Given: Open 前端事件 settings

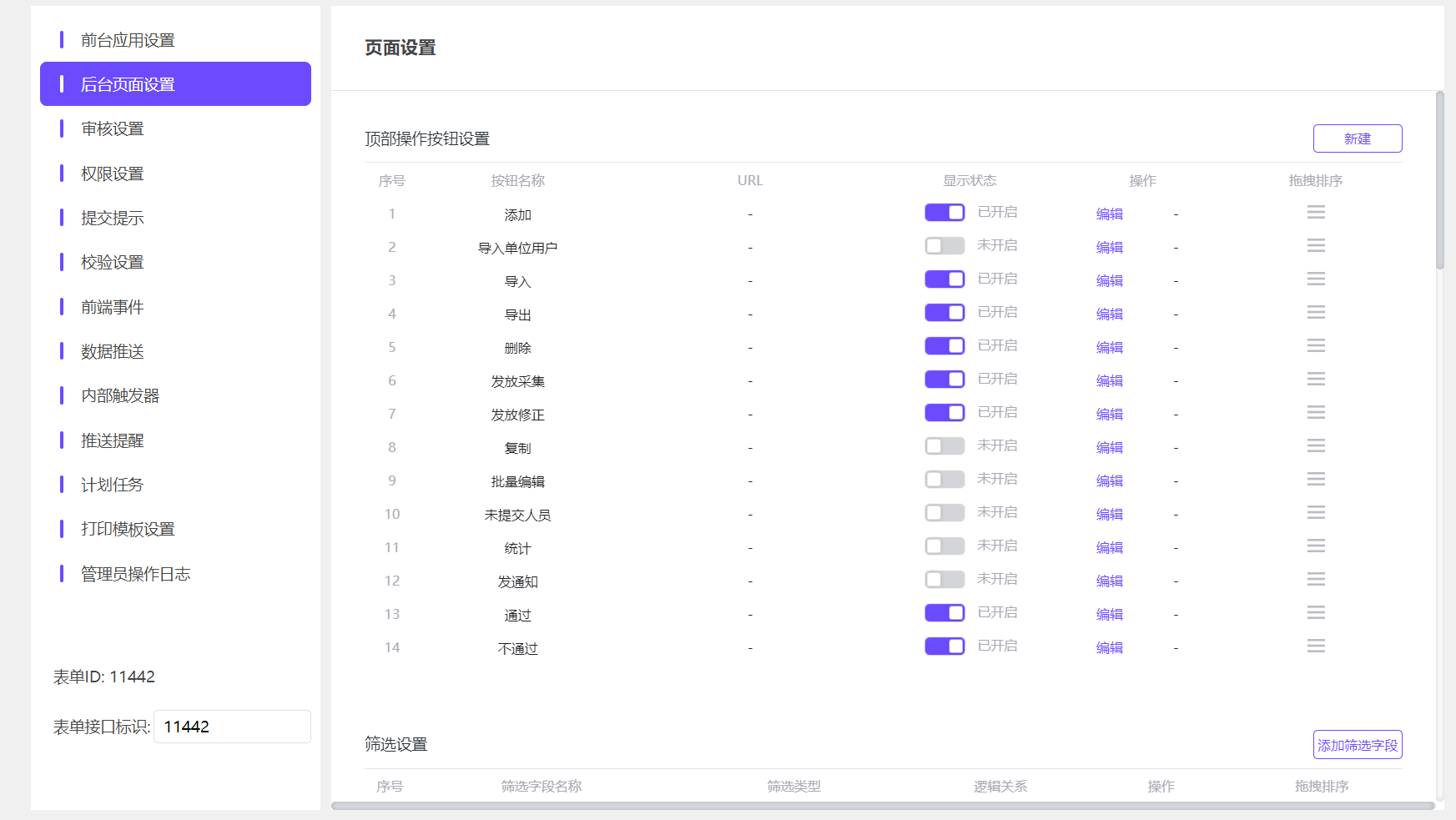Looking at the screenshot, I should tap(175, 307).
